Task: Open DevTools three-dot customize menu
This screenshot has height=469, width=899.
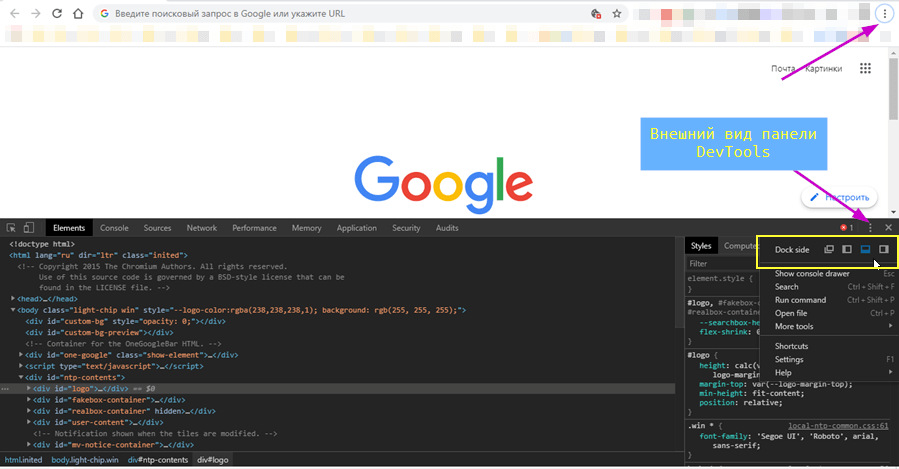Action: point(870,228)
